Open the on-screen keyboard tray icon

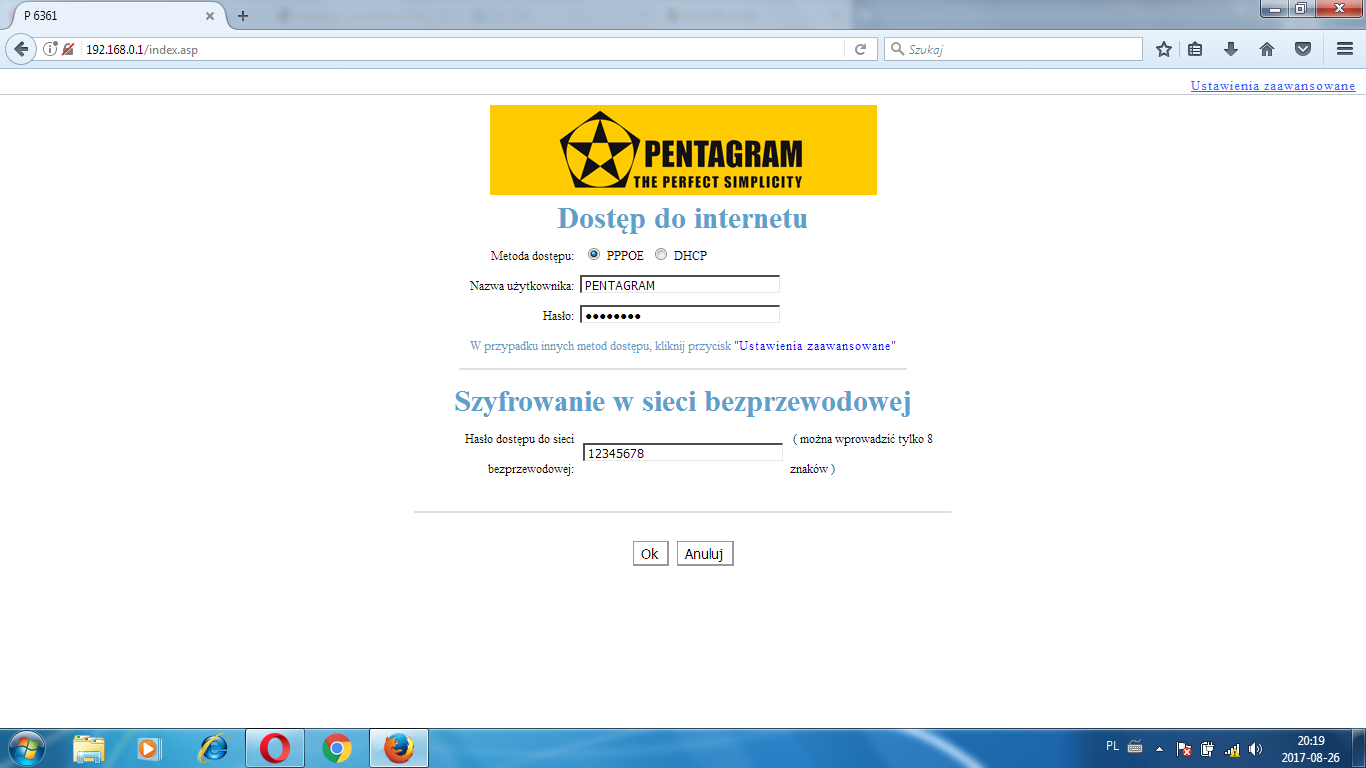(x=1135, y=746)
